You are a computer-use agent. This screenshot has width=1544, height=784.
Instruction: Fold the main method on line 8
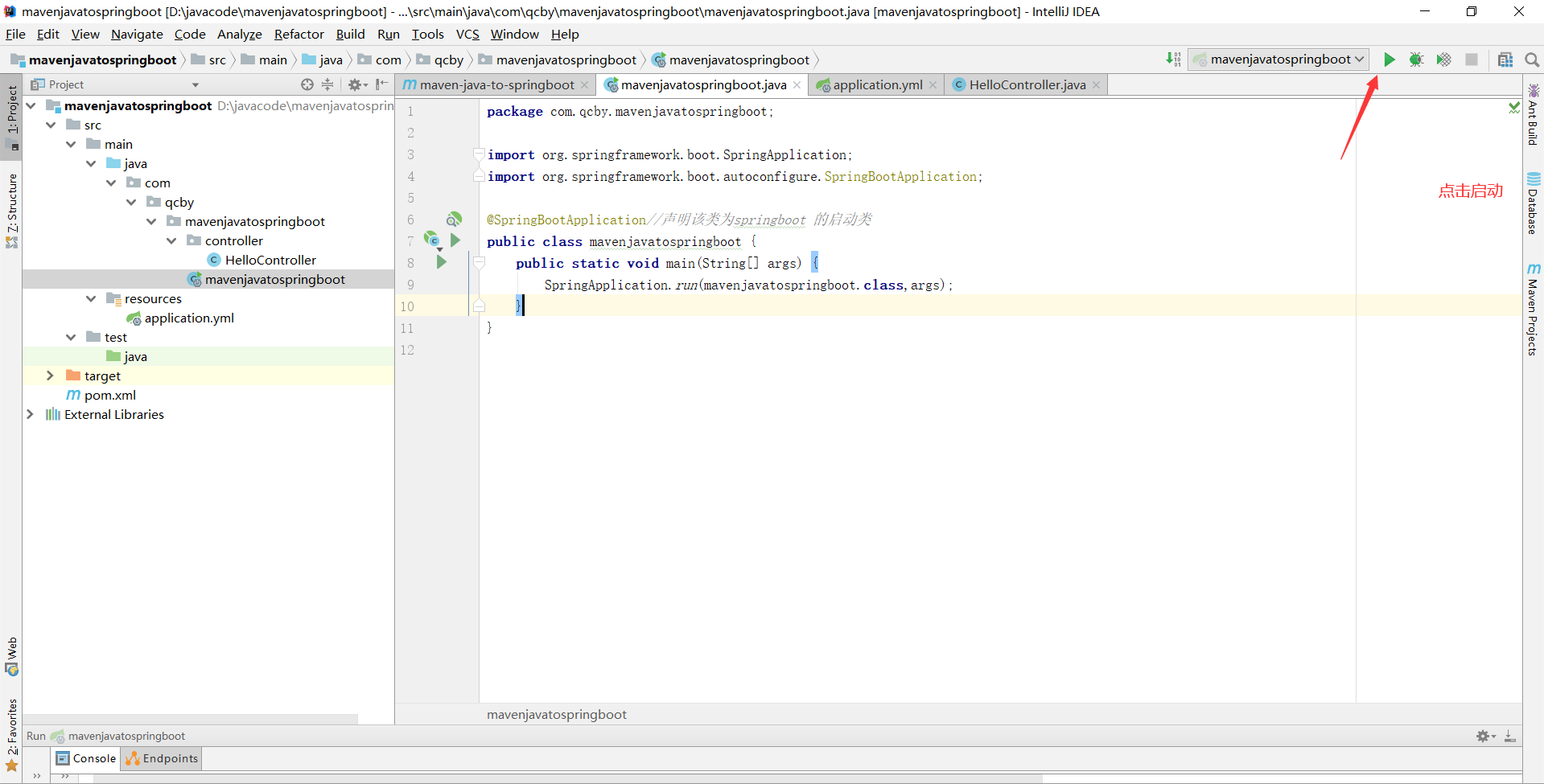pos(480,263)
